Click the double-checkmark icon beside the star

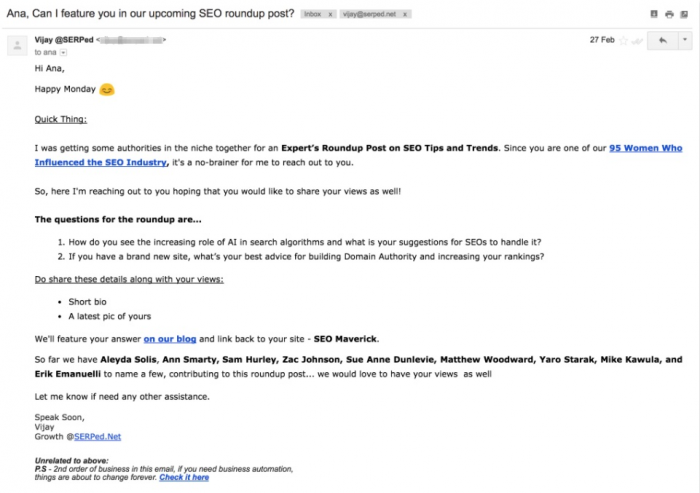tap(637, 42)
